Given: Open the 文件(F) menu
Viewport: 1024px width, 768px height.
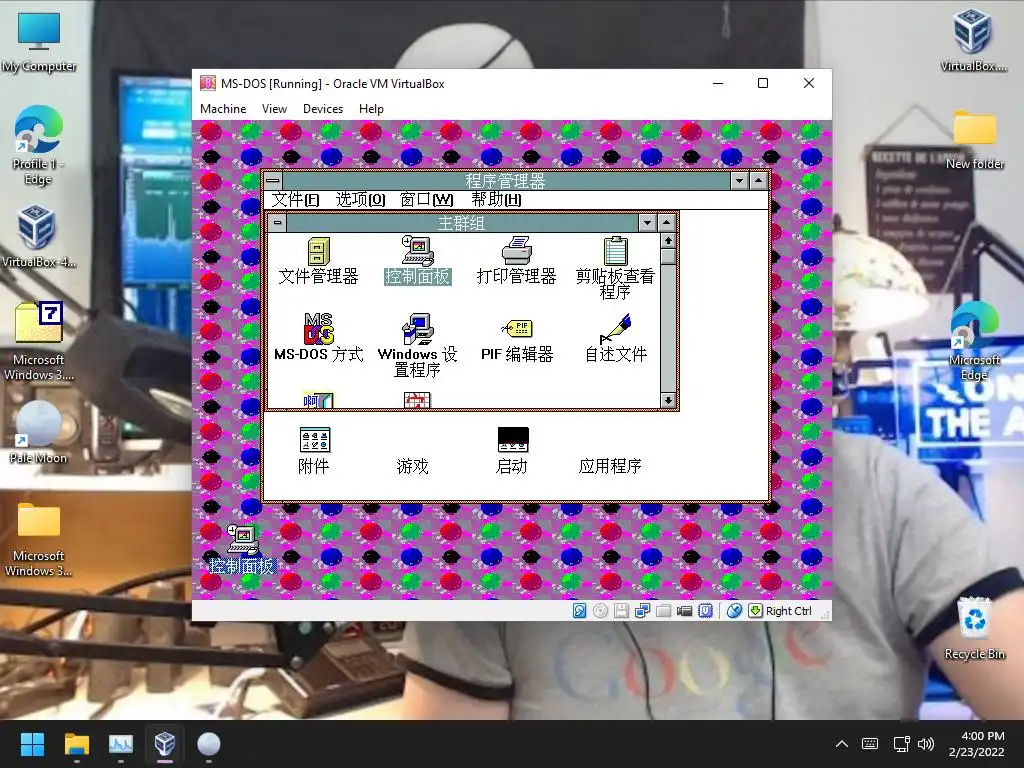Looking at the screenshot, I should (295, 199).
